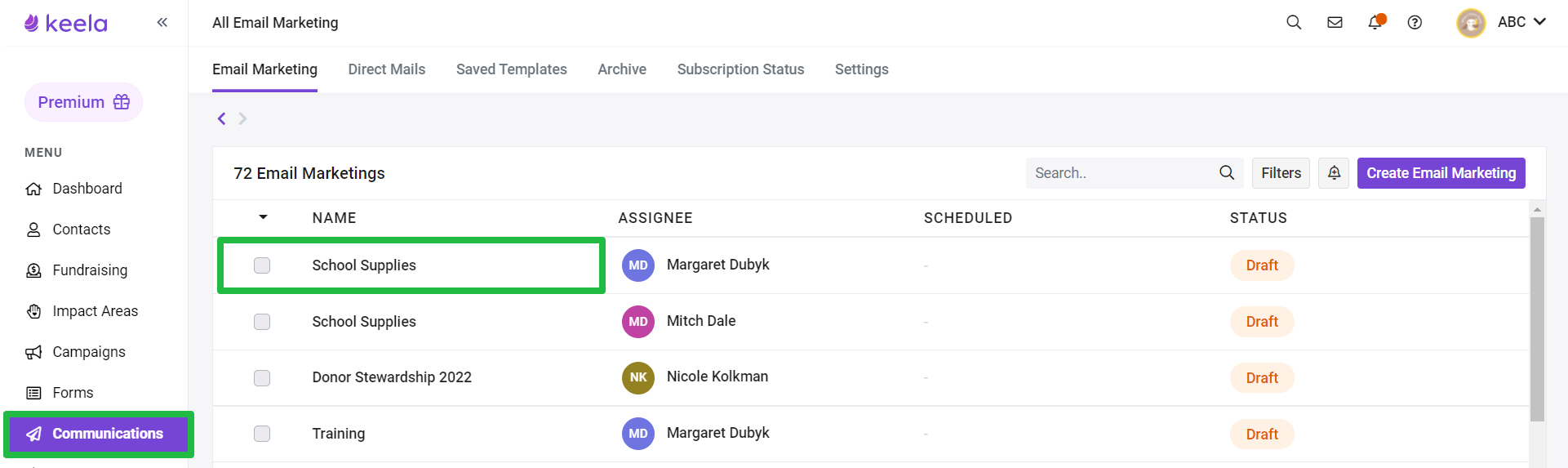Click the Contacts person icon
This screenshot has width=1568, height=468.
(x=33, y=230)
